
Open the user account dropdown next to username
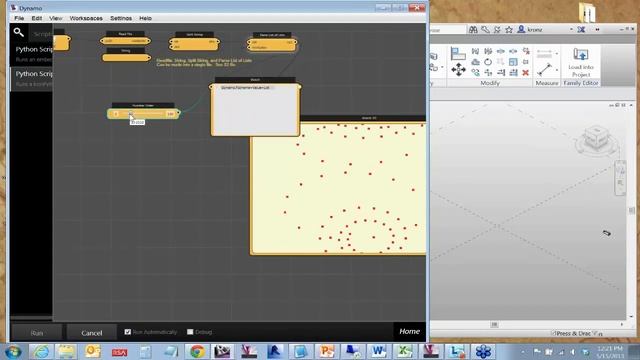pyautogui.click(x=571, y=29)
